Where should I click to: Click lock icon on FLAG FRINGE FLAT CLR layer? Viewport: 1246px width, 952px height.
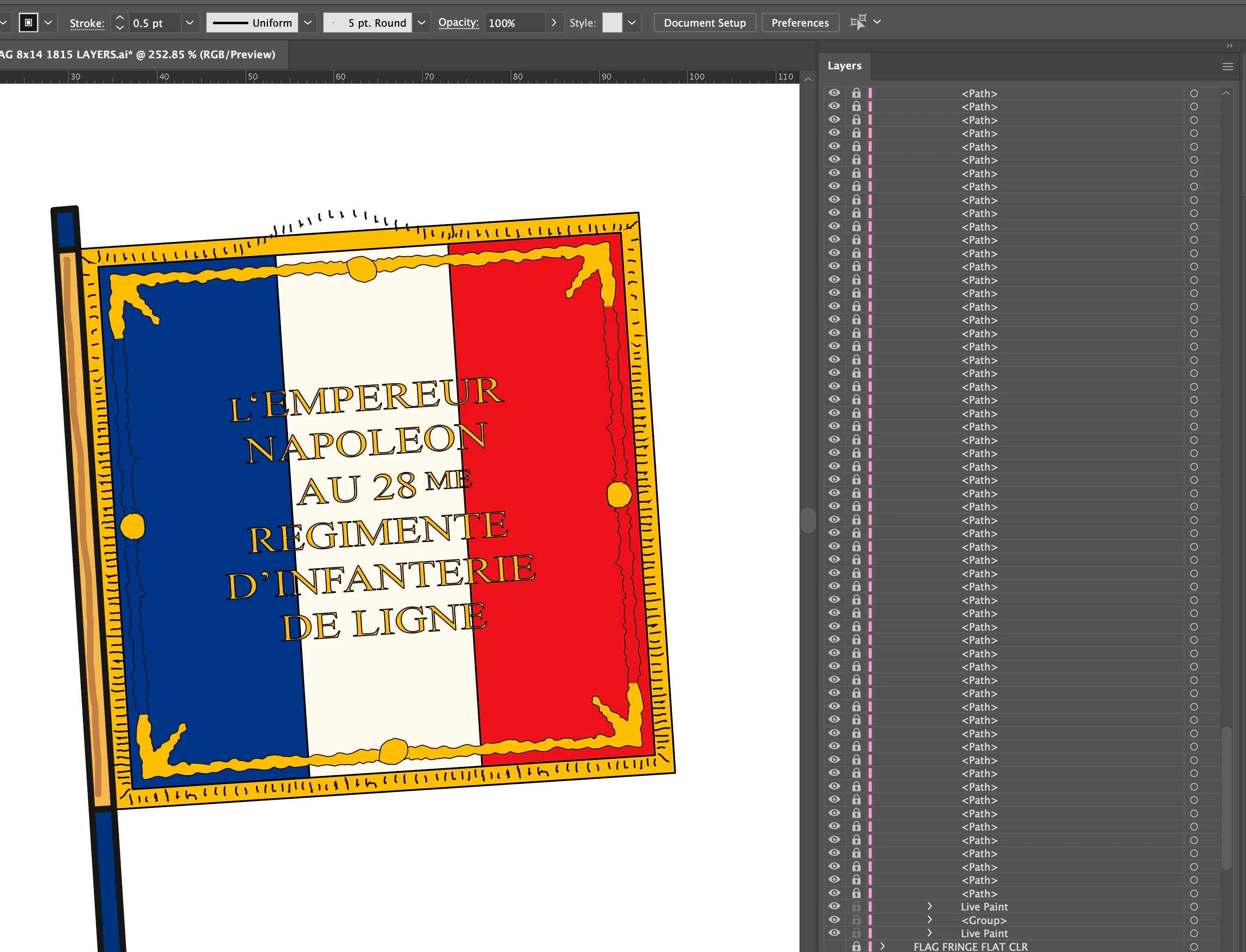click(x=856, y=946)
